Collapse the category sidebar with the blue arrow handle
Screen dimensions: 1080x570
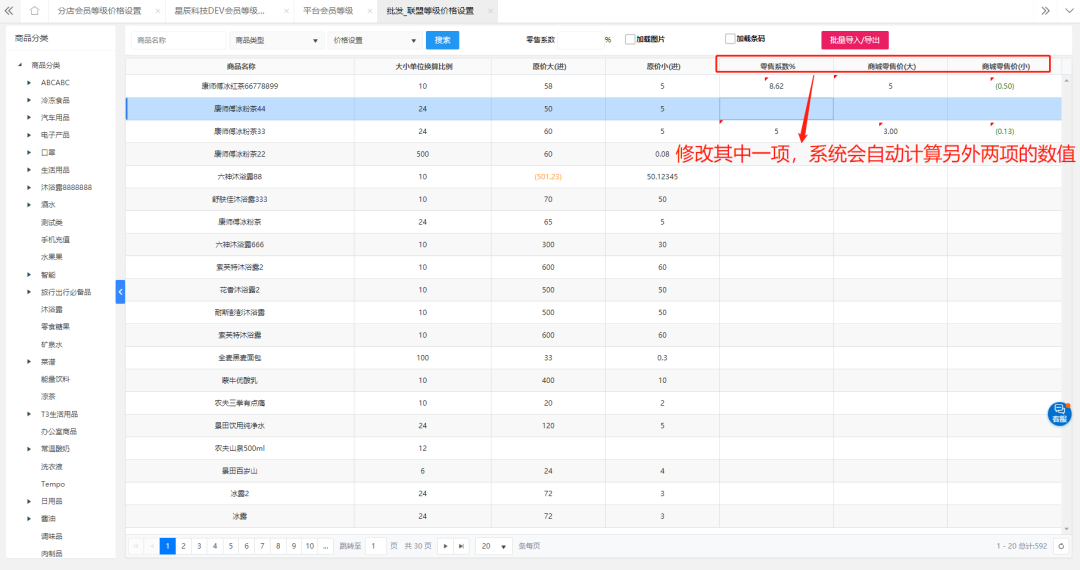point(120,292)
